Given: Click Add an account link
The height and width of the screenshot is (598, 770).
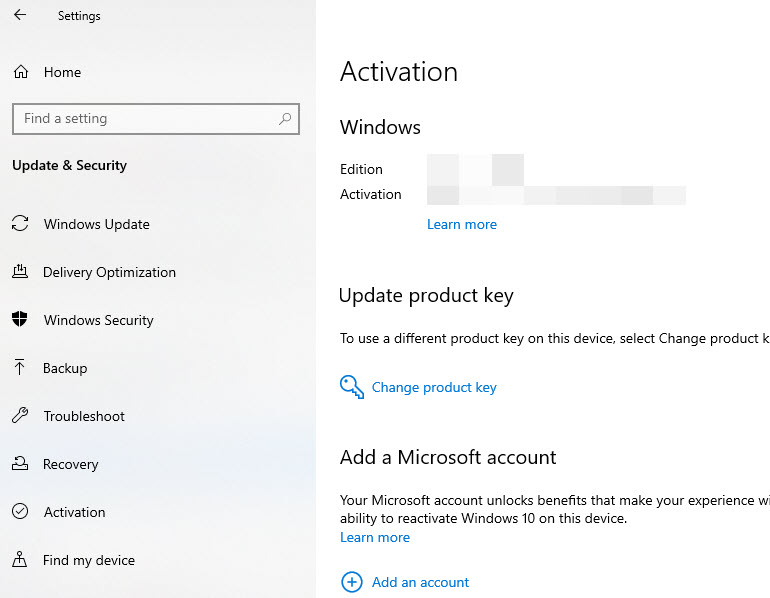Looking at the screenshot, I should click(x=420, y=582).
